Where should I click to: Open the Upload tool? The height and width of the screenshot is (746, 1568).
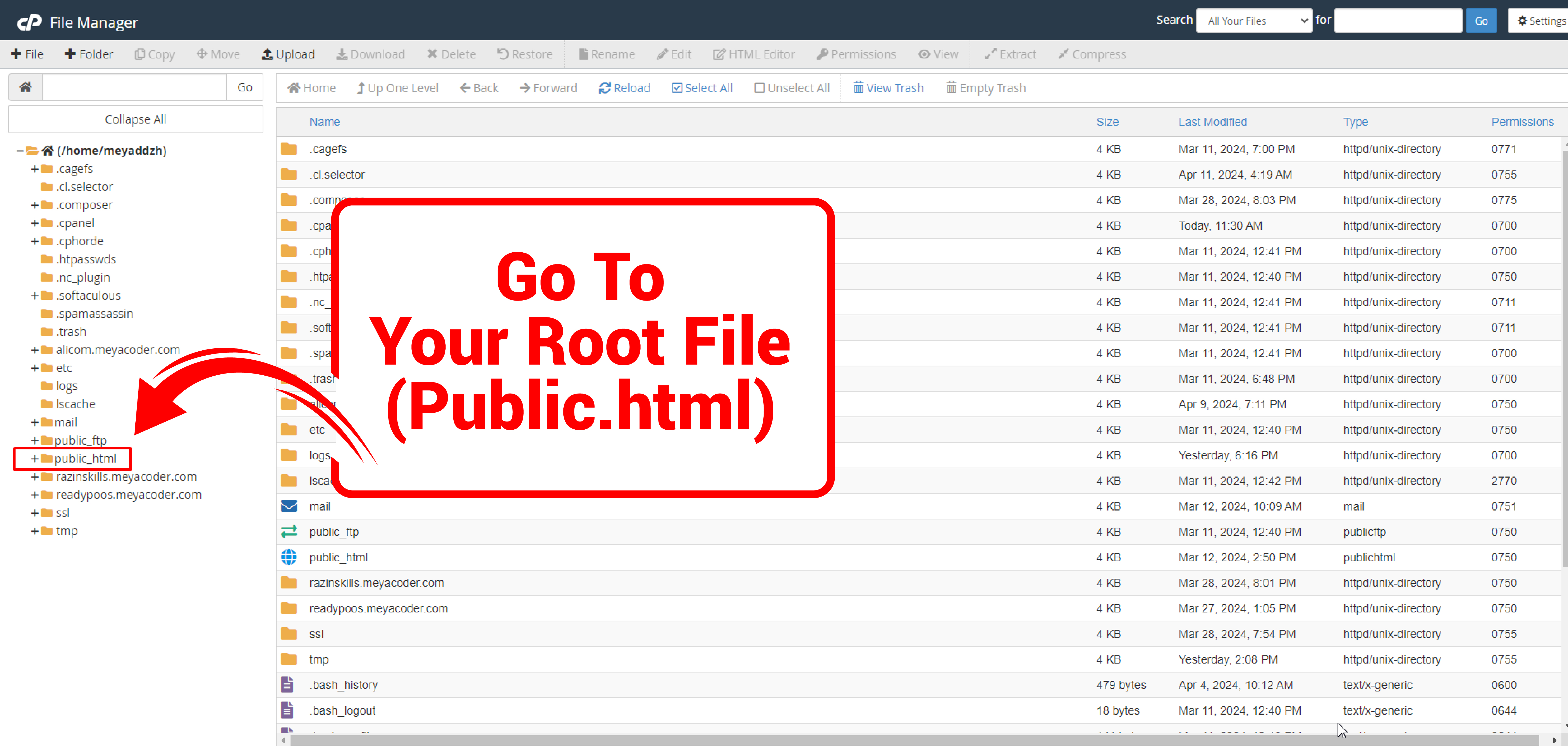tap(288, 54)
